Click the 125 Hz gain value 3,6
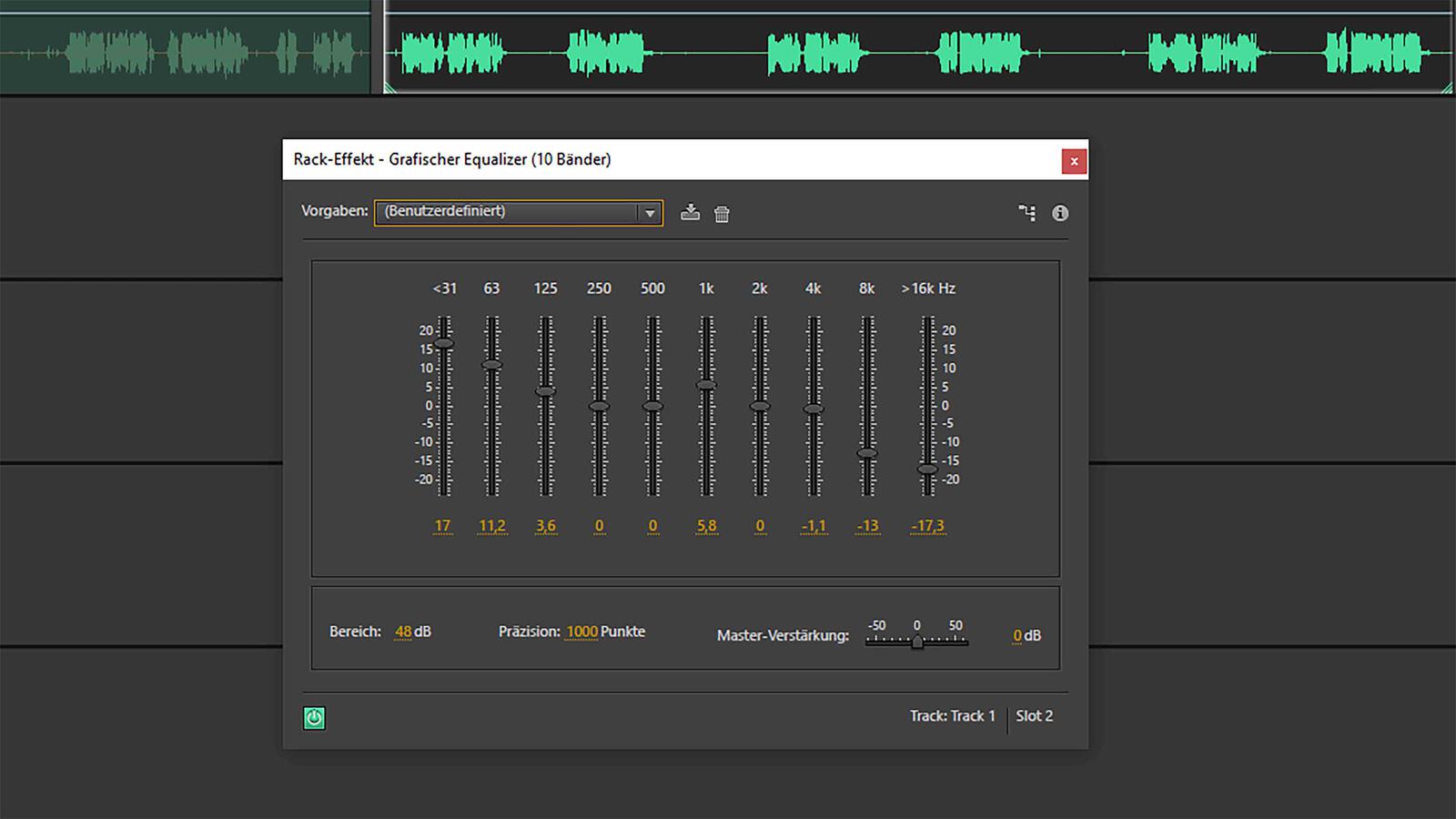 tap(545, 526)
